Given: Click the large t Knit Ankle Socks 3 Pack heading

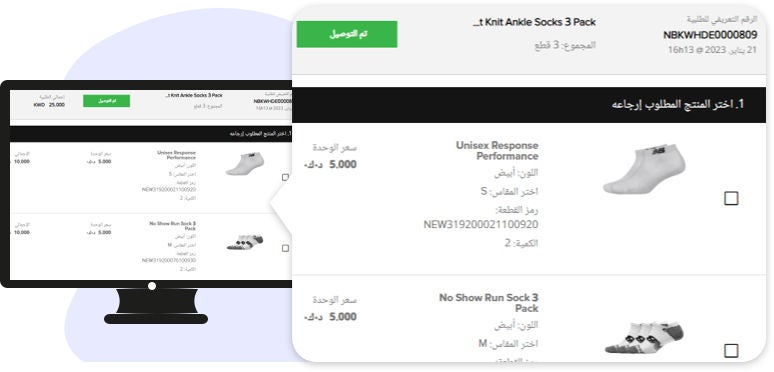Looking at the screenshot, I should coord(534,22).
